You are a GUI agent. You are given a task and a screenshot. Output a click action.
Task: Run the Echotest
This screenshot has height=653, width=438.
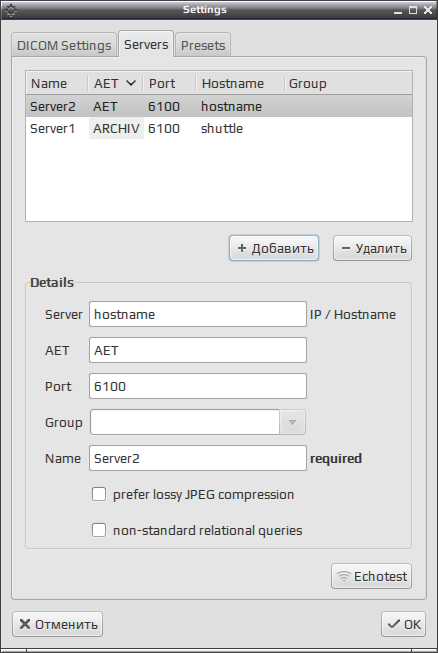(371, 576)
